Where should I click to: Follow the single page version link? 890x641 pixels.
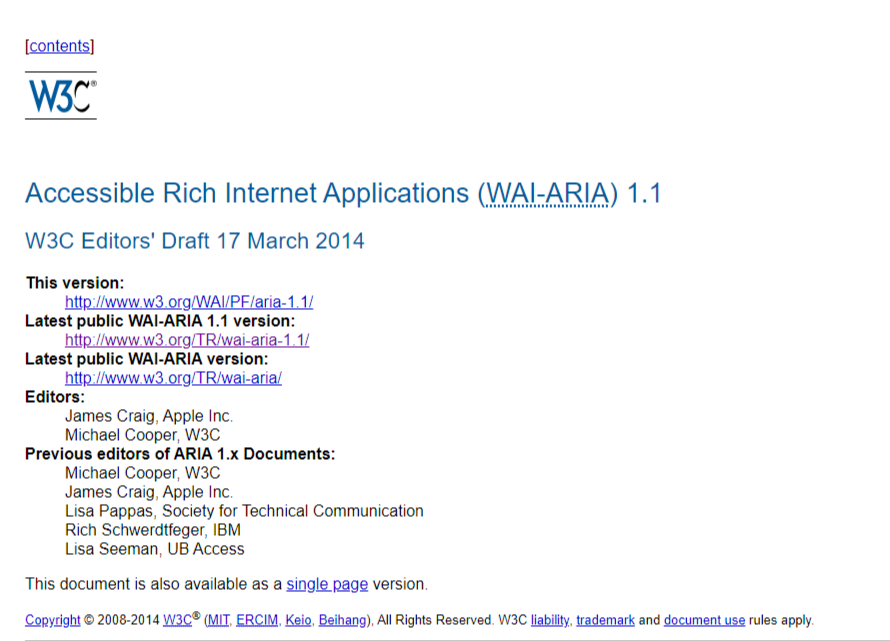(327, 584)
